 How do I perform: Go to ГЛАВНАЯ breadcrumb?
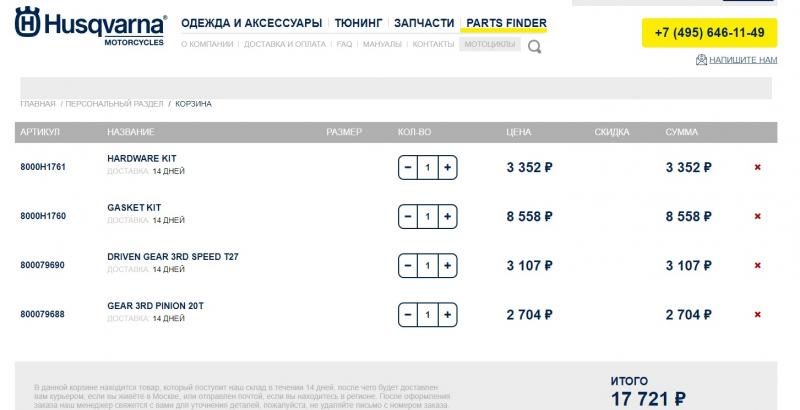coord(38,104)
